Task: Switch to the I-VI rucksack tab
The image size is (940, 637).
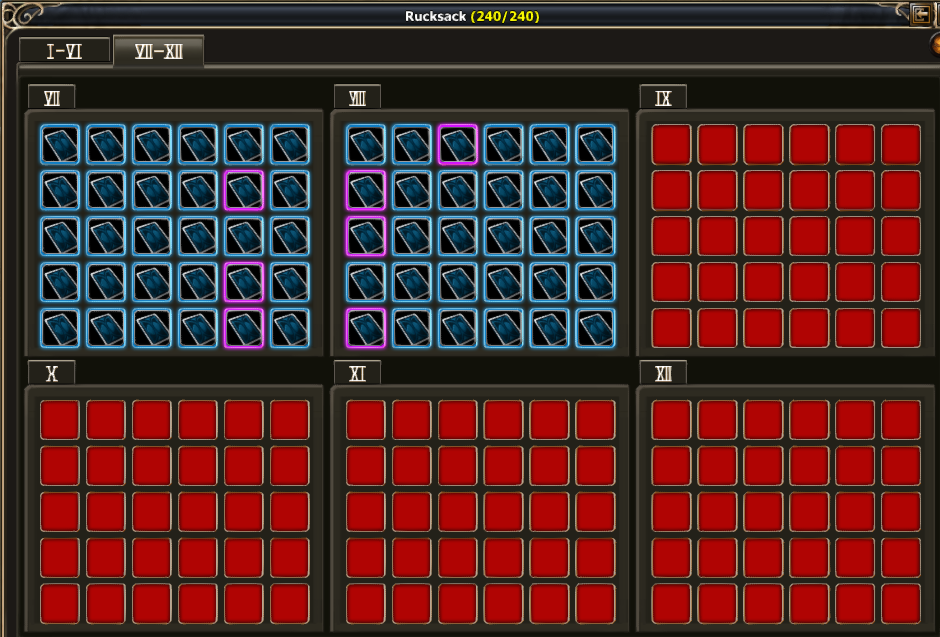Action: pyautogui.click(x=64, y=50)
